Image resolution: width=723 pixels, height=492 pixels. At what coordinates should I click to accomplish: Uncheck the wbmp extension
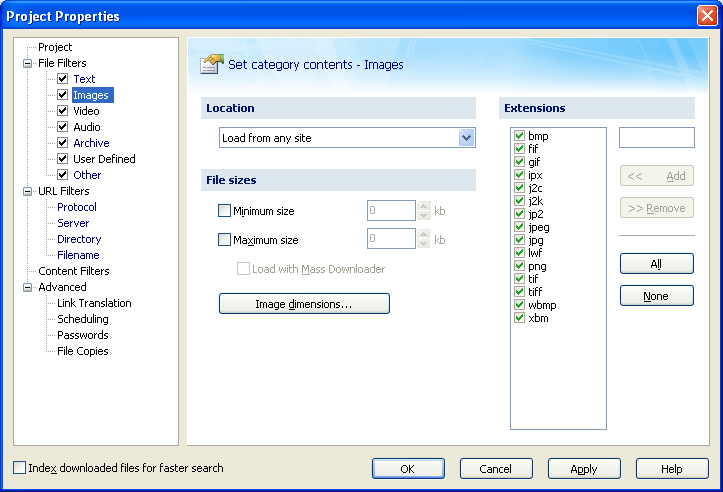click(519, 305)
